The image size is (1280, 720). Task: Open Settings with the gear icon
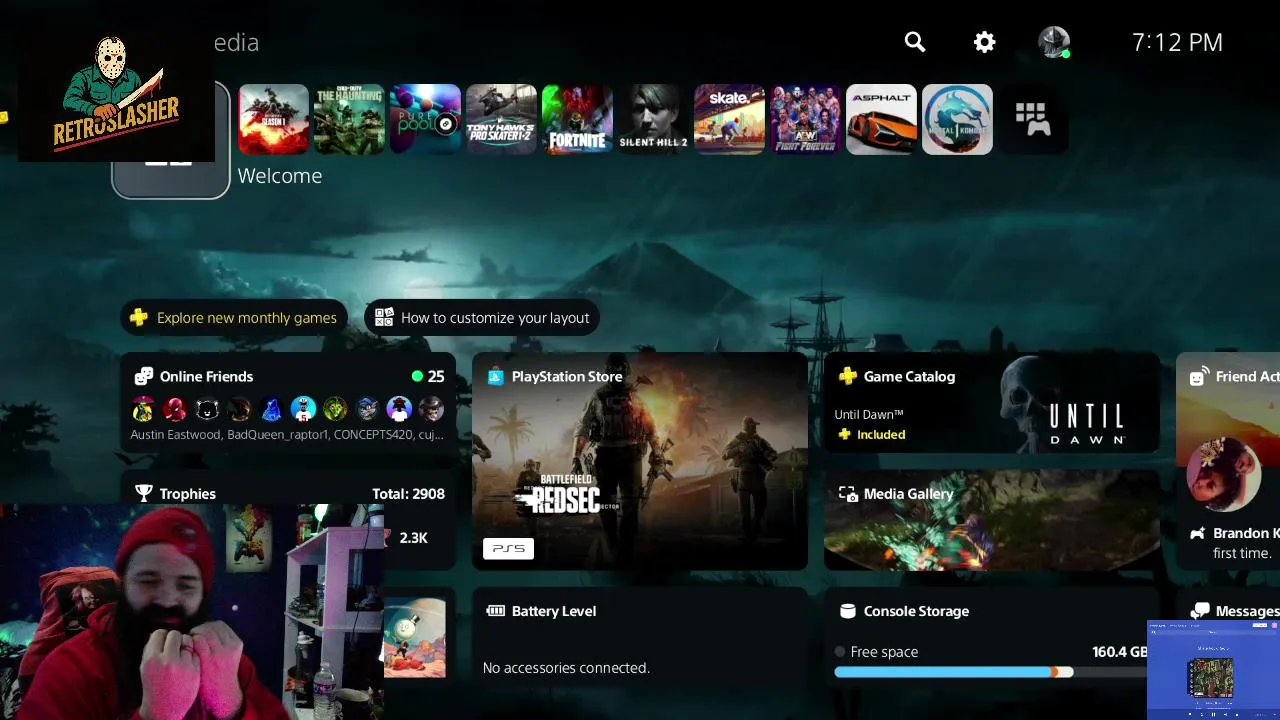pos(985,42)
